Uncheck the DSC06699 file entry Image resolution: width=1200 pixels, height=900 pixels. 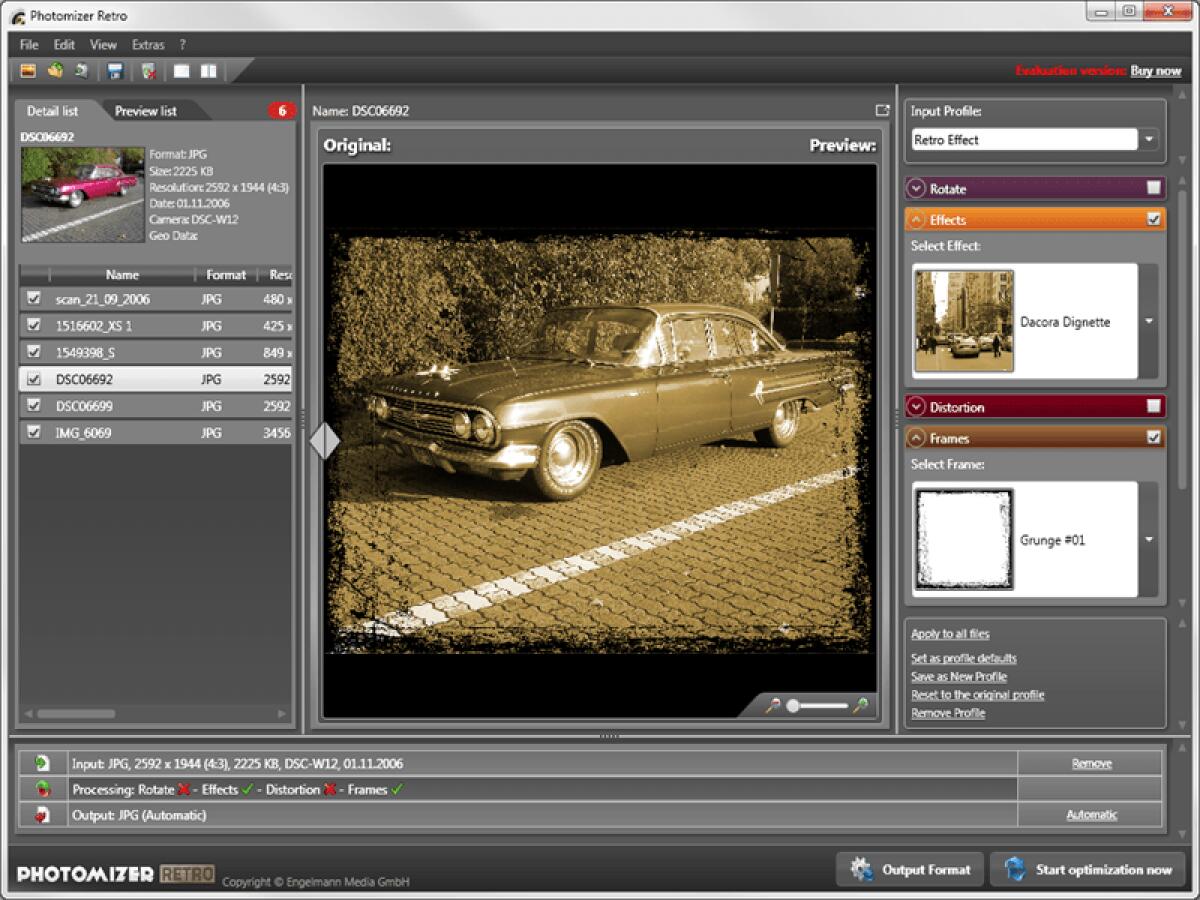pyautogui.click(x=34, y=406)
